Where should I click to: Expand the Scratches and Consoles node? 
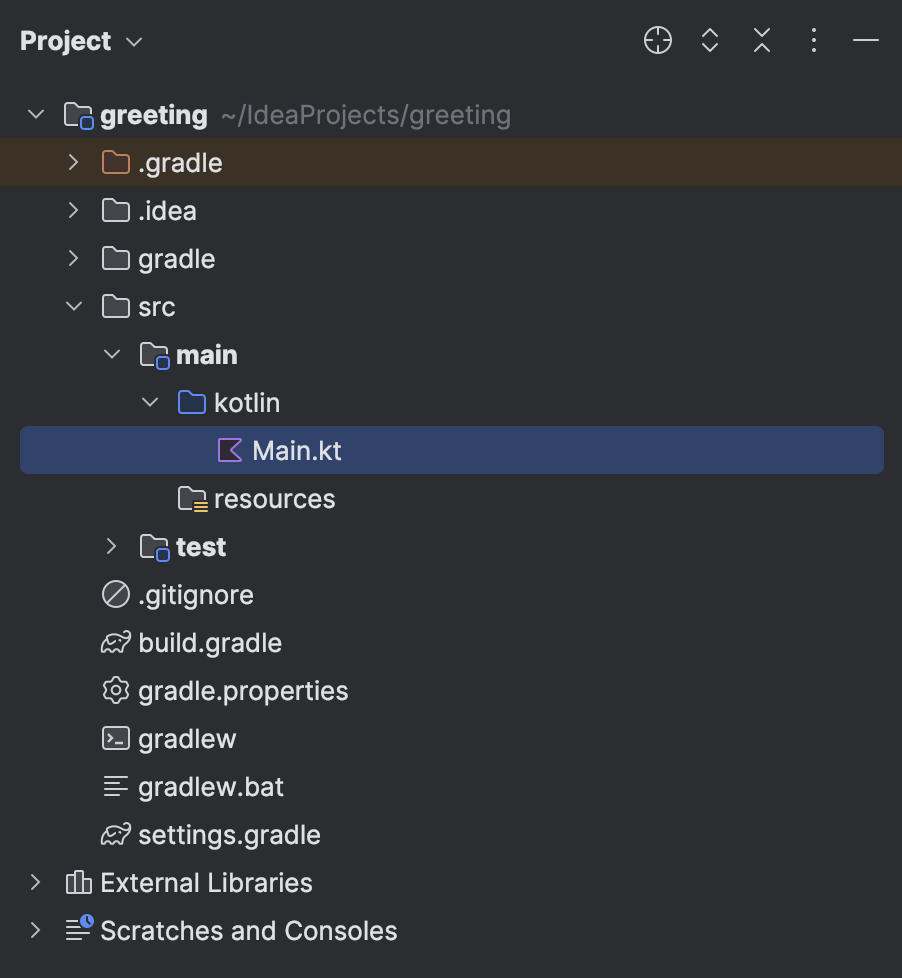coord(35,930)
